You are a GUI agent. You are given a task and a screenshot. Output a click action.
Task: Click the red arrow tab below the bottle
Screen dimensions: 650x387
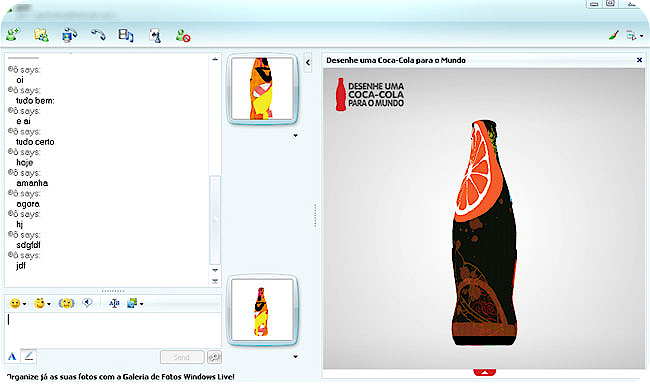pyautogui.click(x=485, y=372)
